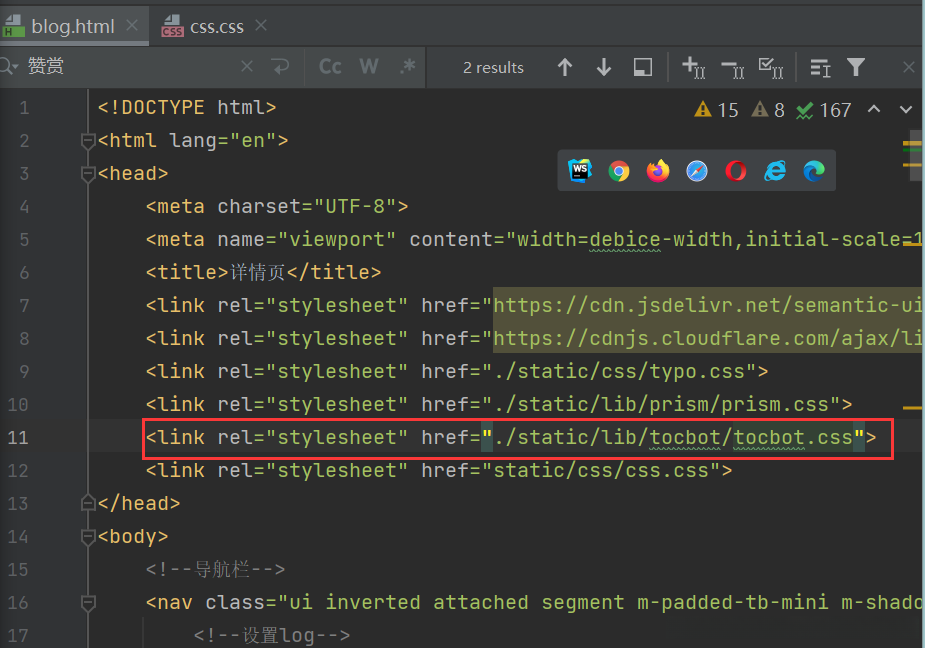Click the search field containing 赞赏

(x=130, y=66)
